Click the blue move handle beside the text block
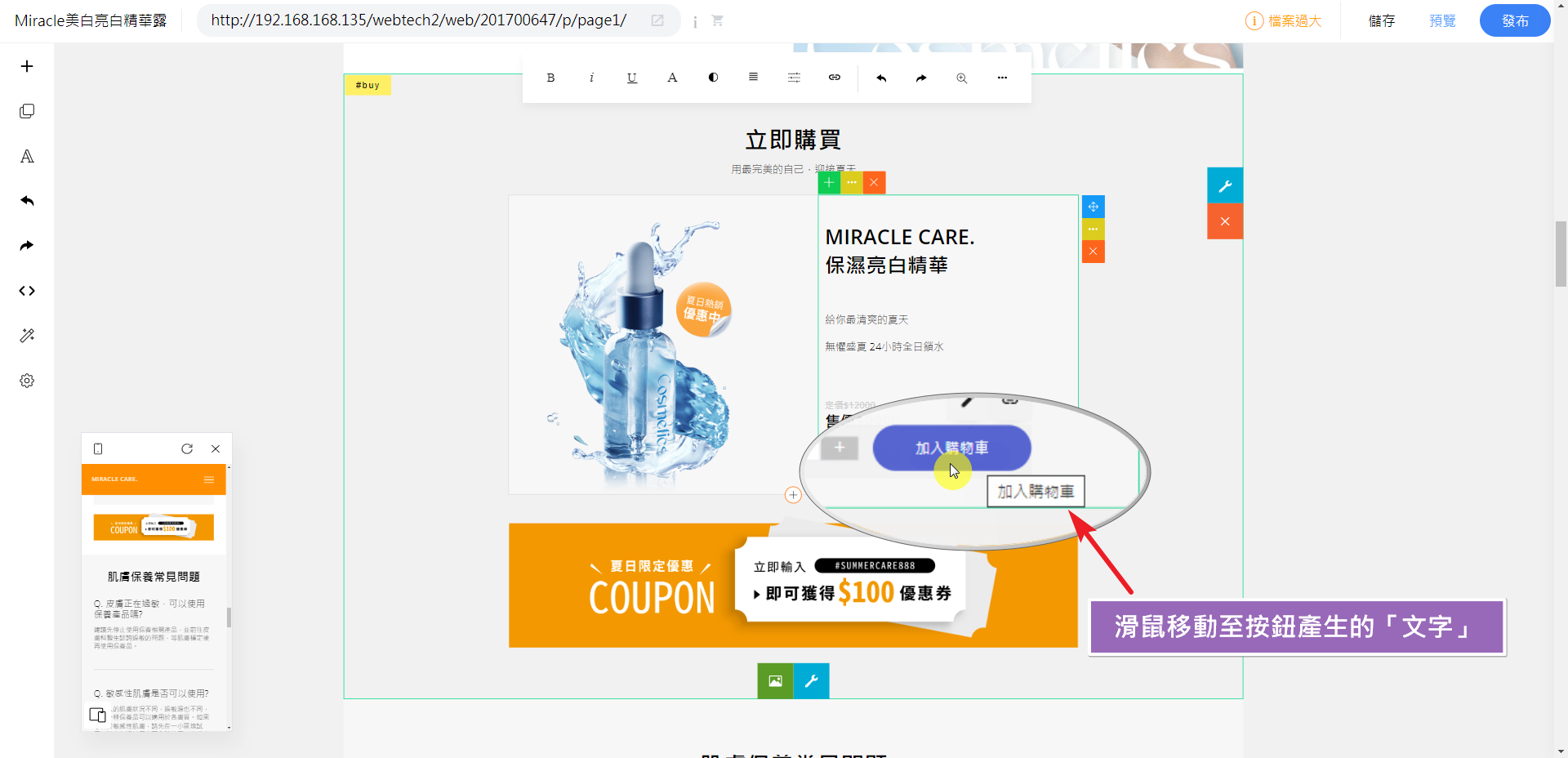The width and height of the screenshot is (1568, 758). (1093, 207)
